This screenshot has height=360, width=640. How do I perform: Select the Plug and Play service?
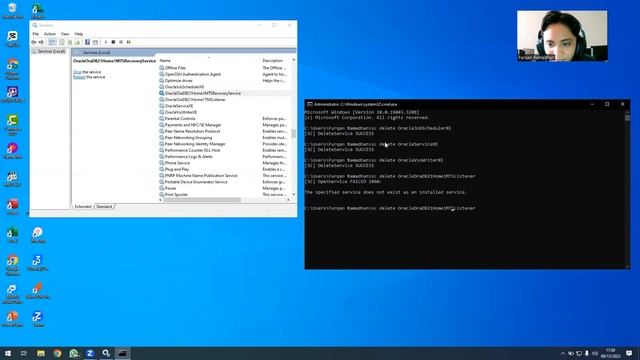[224, 169]
